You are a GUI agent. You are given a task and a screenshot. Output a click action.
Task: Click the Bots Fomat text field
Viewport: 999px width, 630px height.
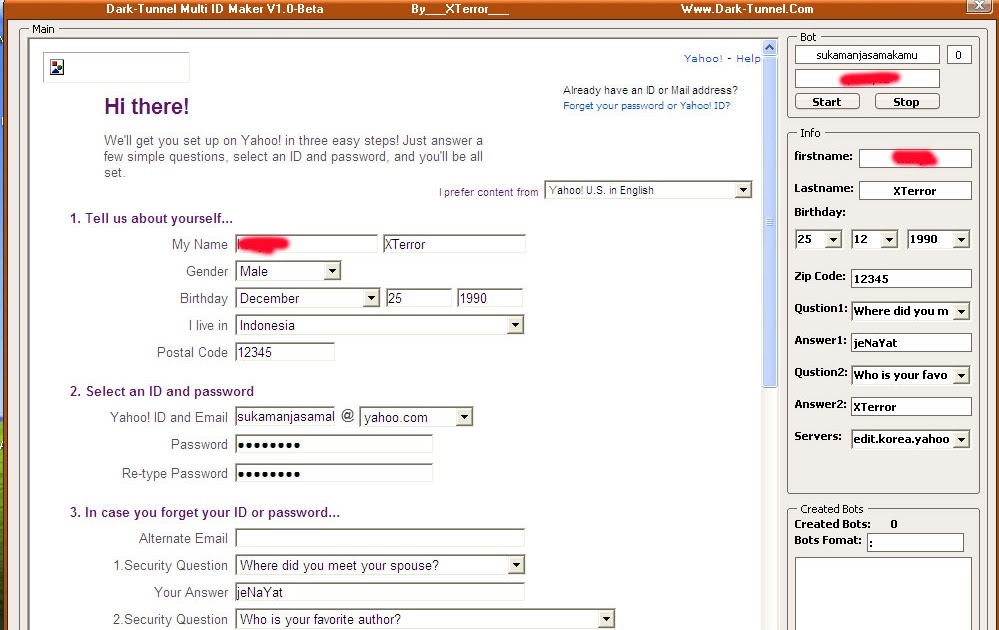pyautogui.click(x=916, y=543)
